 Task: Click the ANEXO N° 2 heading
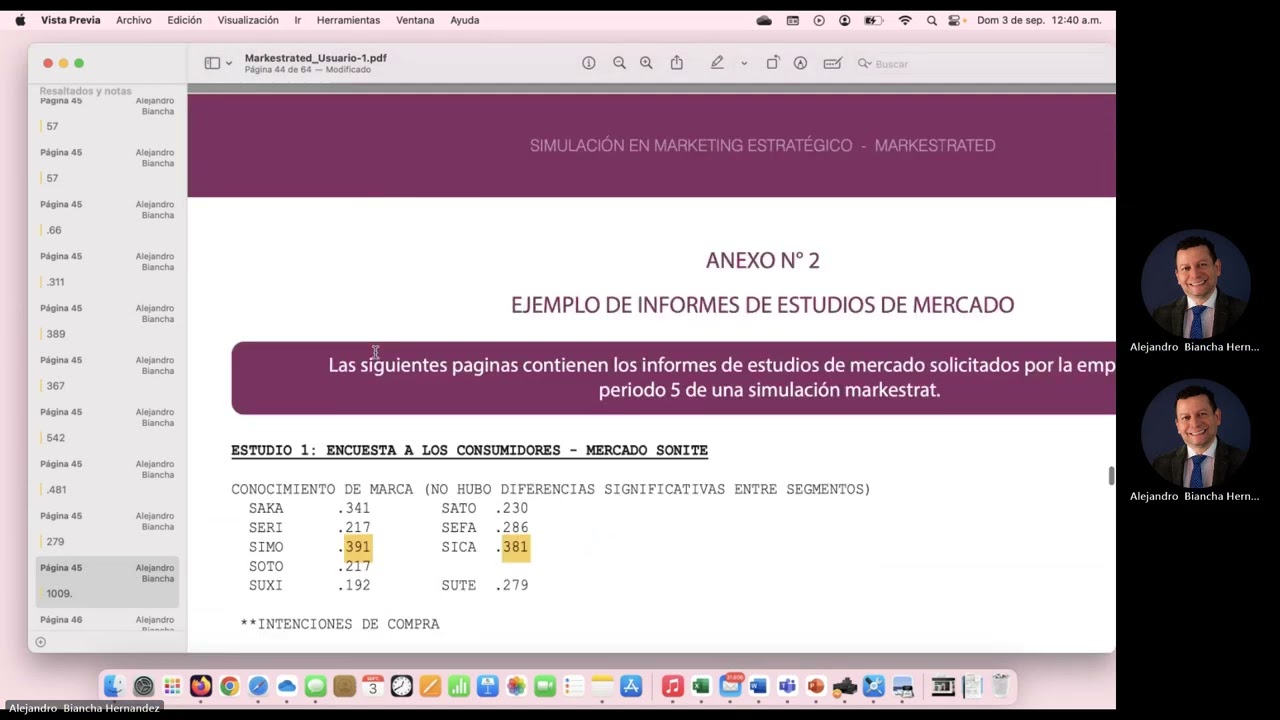coord(762,260)
